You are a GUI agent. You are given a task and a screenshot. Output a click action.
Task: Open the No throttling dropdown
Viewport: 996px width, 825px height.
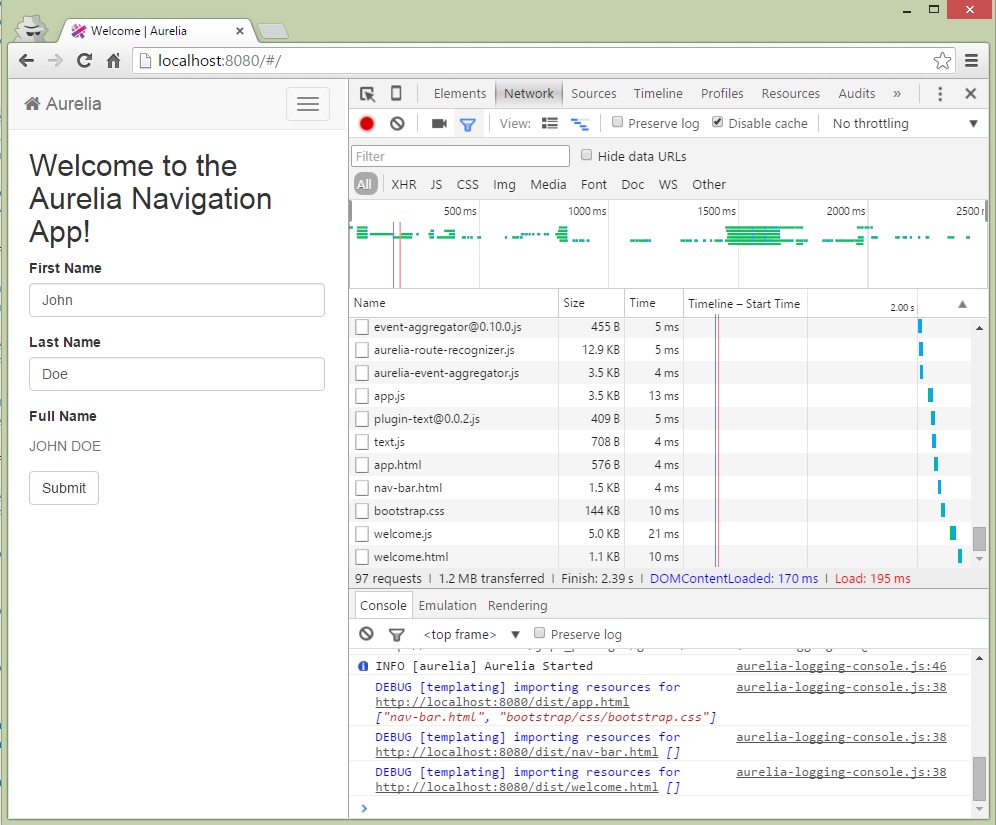point(905,123)
